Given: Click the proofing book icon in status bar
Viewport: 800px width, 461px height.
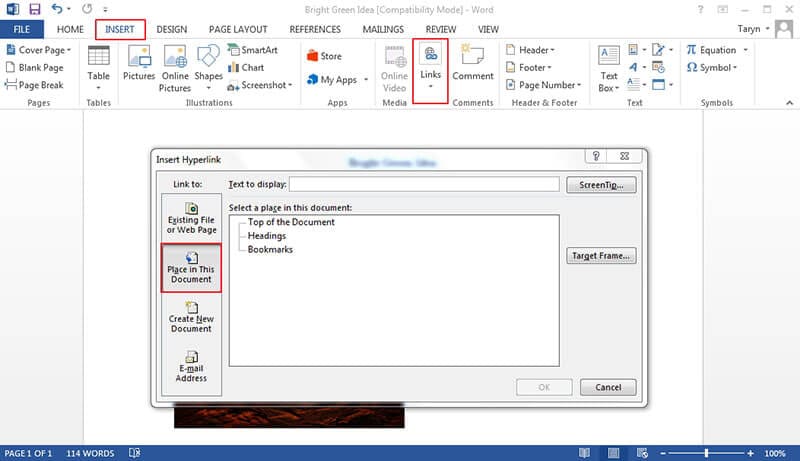Looking at the screenshot, I should click(x=135, y=453).
